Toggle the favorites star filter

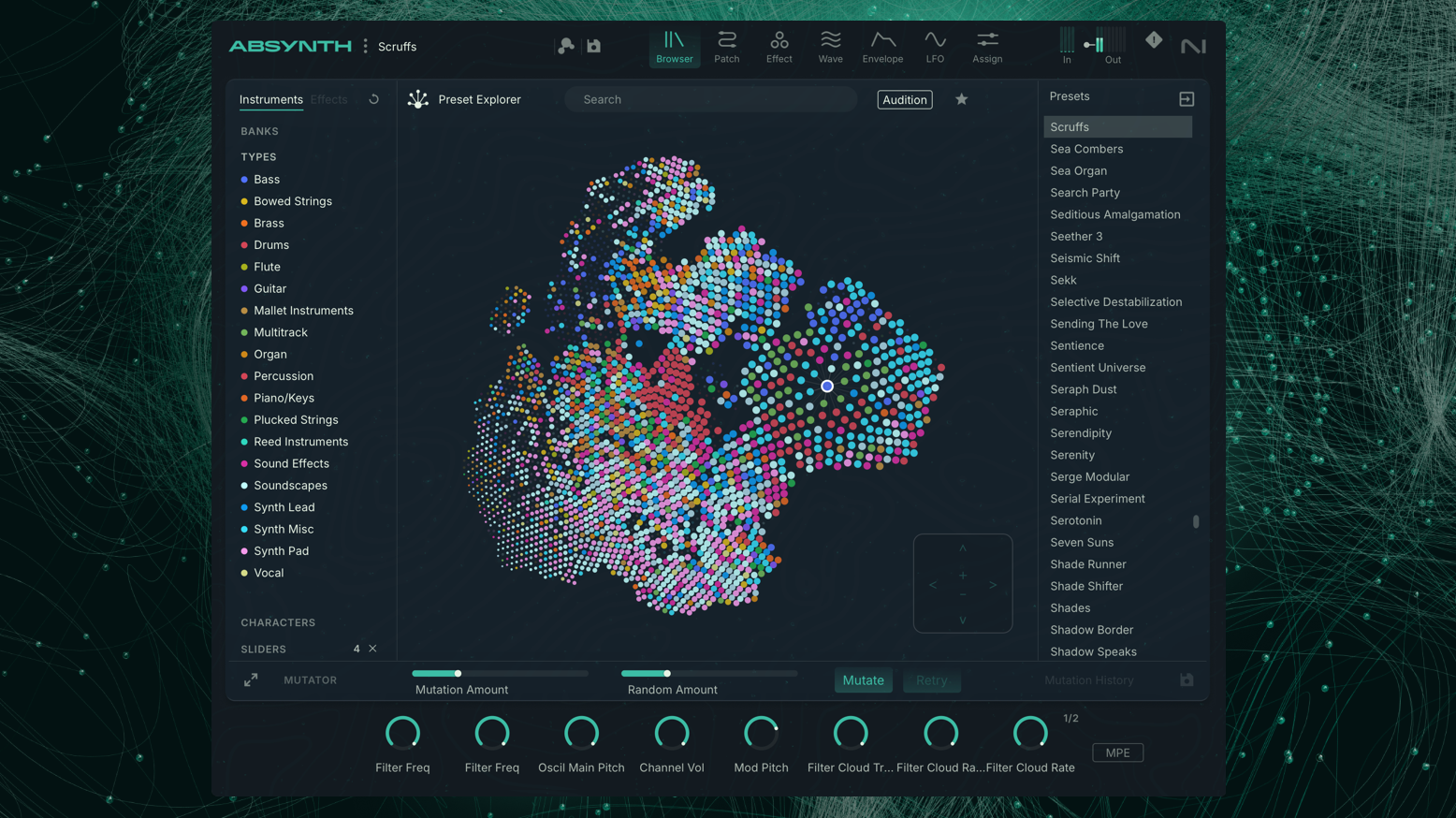[961, 99]
